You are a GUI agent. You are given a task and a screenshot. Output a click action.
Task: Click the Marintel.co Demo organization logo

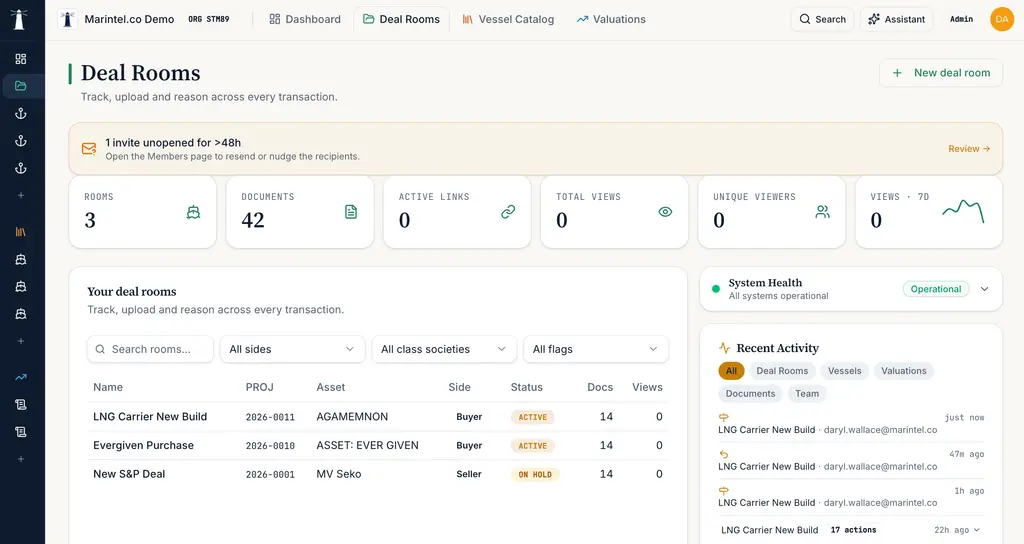tap(67, 19)
